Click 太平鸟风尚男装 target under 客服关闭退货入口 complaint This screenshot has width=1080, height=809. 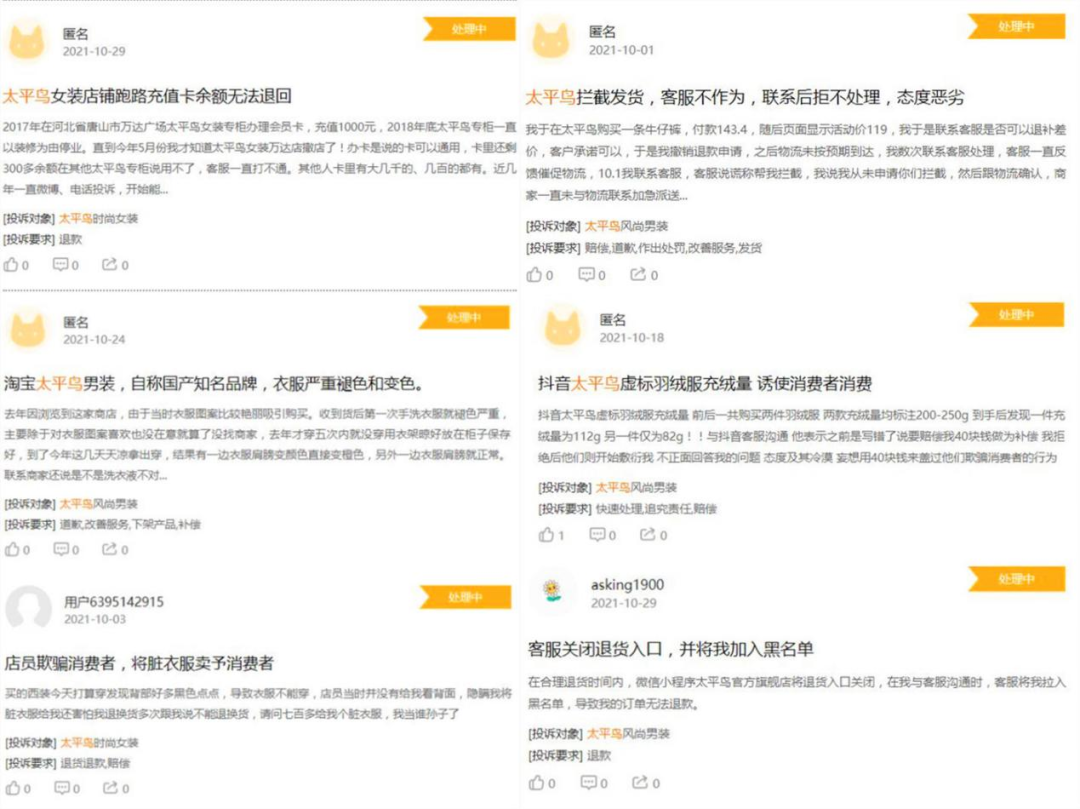(628, 734)
